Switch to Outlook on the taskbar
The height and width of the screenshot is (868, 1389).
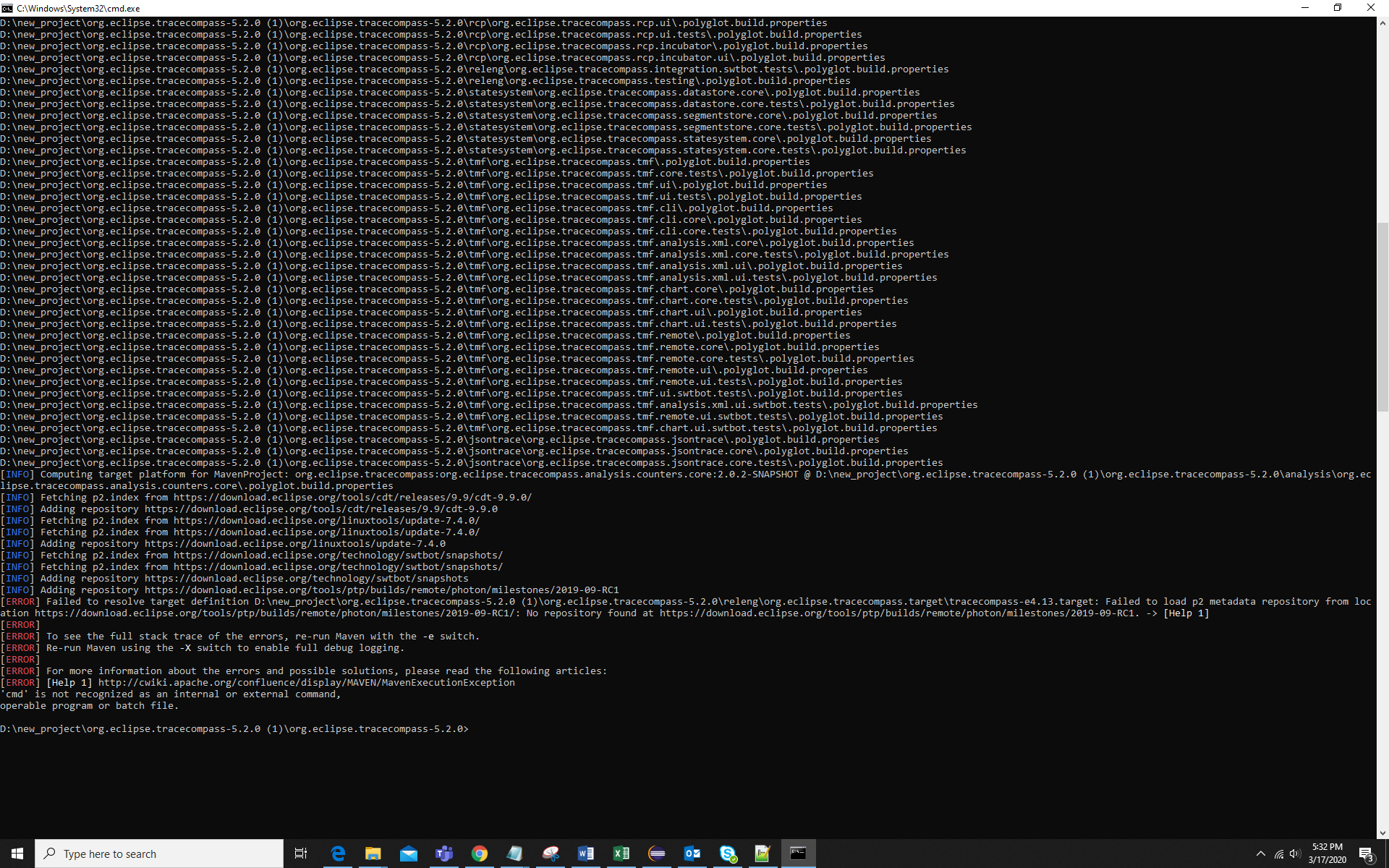[692, 854]
